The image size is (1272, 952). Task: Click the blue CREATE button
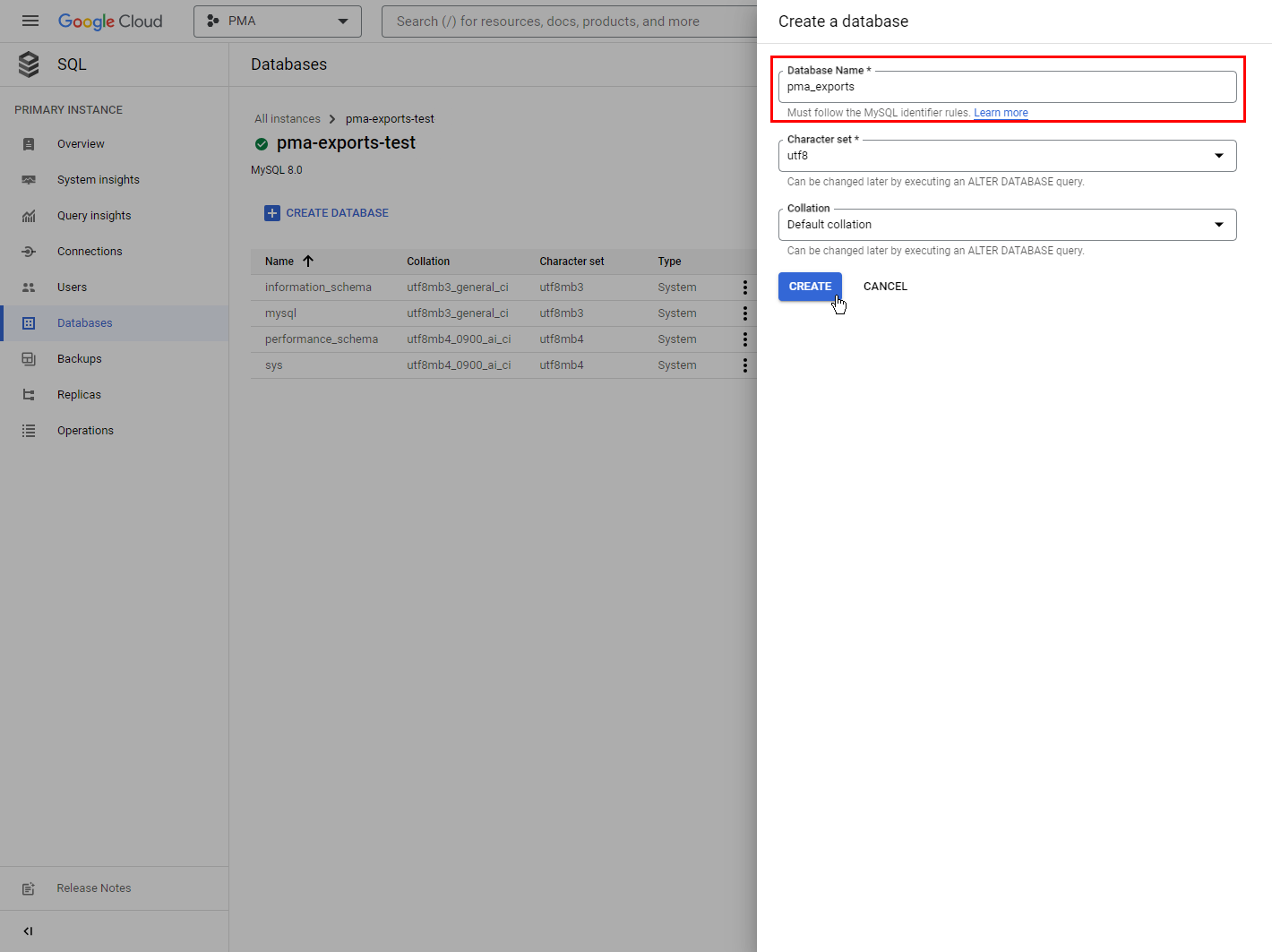[x=810, y=287]
